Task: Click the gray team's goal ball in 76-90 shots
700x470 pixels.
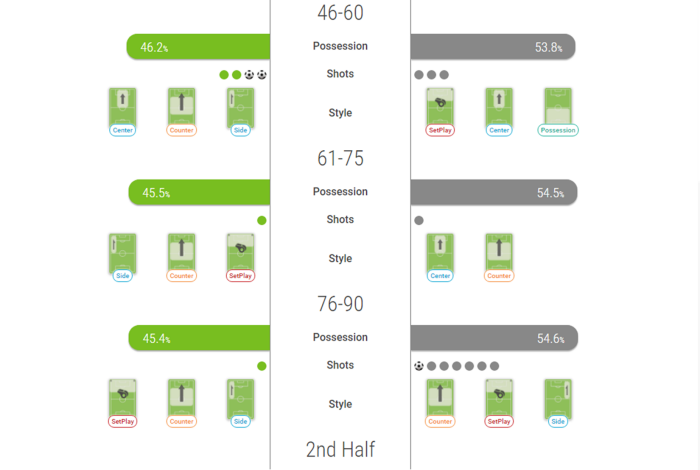Action: pos(419,366)
